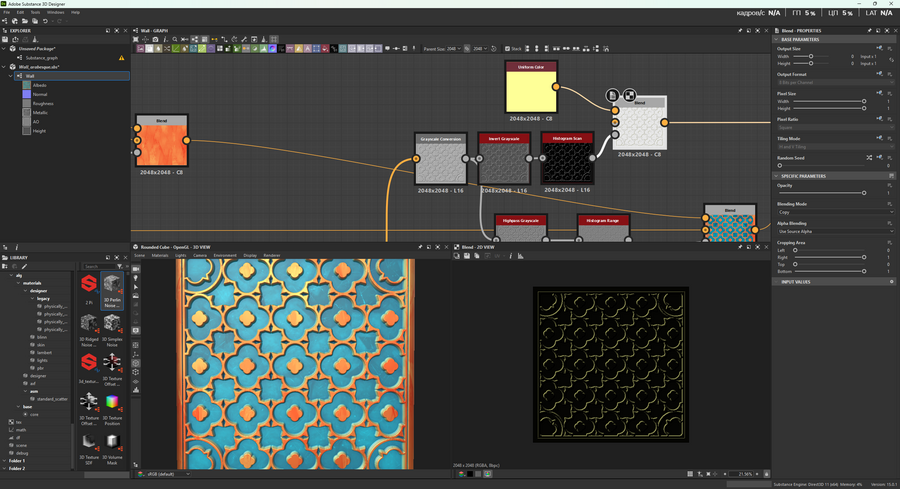The height and width of the screenshot is (489, 900).
Task: Open the Tools menu
Action: tap(35, 12)
